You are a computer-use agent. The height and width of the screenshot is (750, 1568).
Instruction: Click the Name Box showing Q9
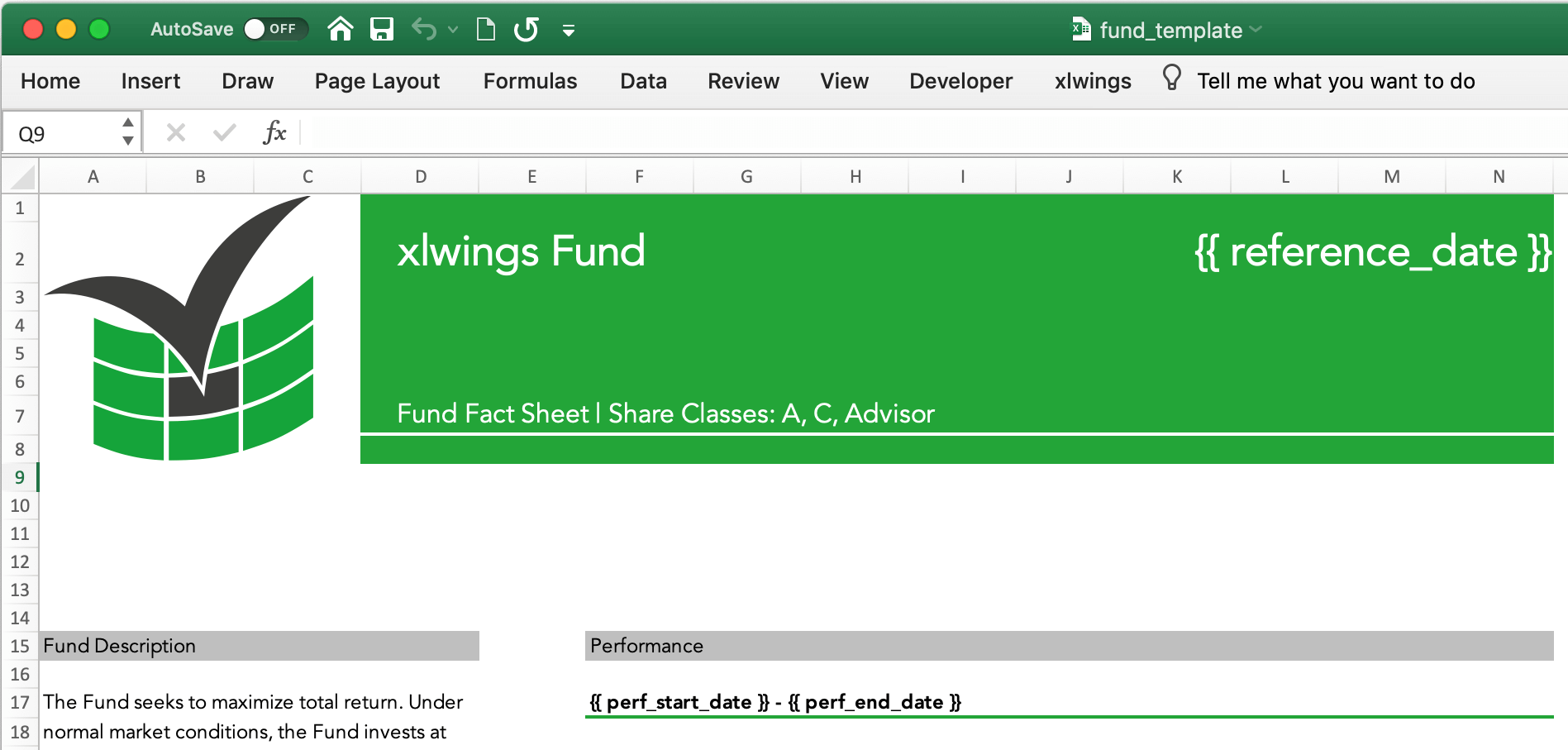click(x=62, y=133)
